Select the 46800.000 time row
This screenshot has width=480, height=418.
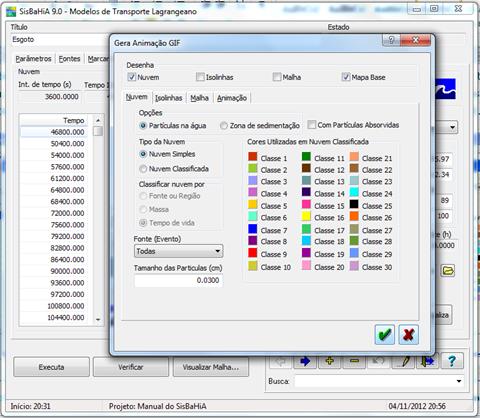54,132
